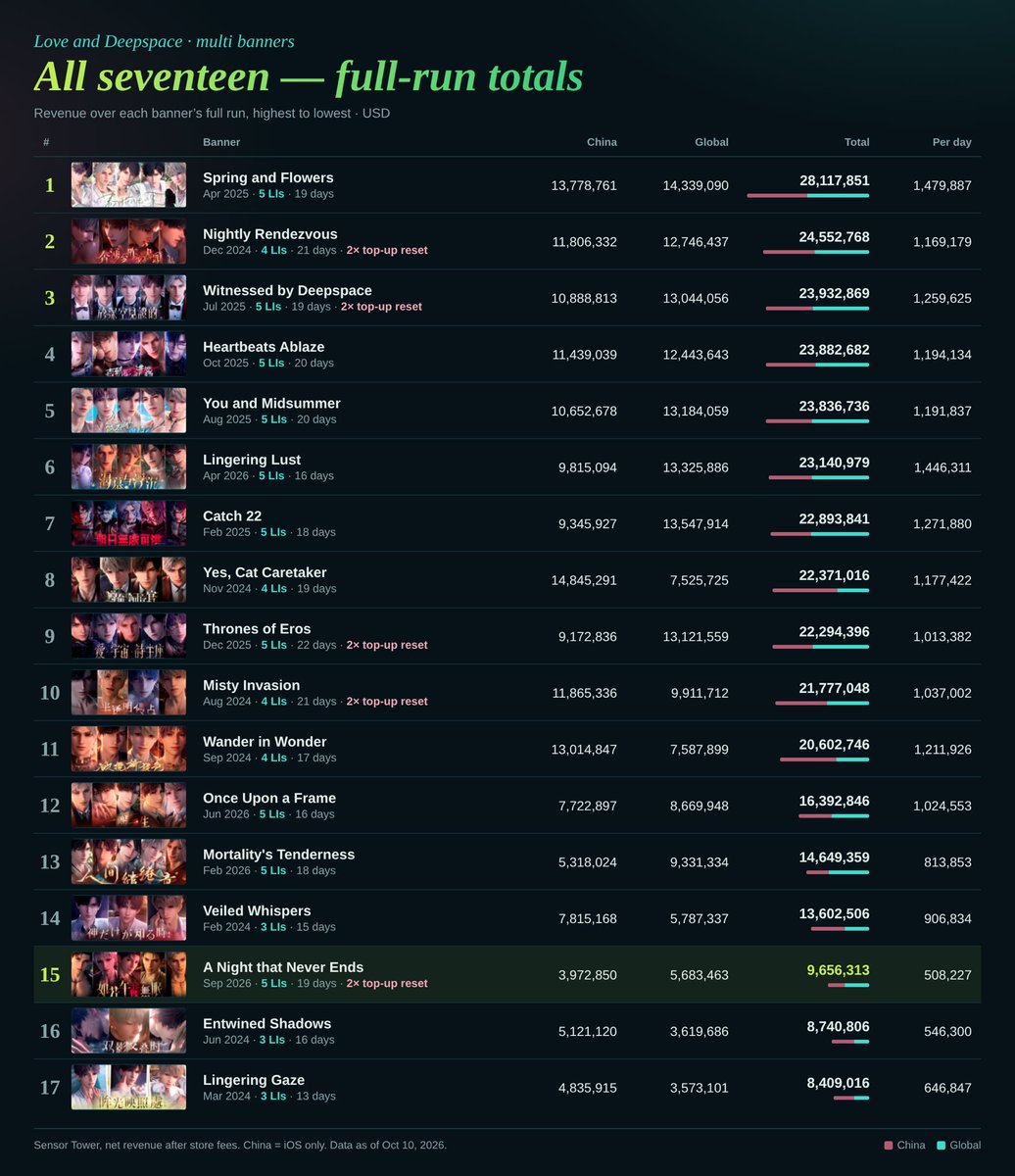The image size is (1015, 1176).
Task: Sort by the Per day column header
Action: (951, 142)
